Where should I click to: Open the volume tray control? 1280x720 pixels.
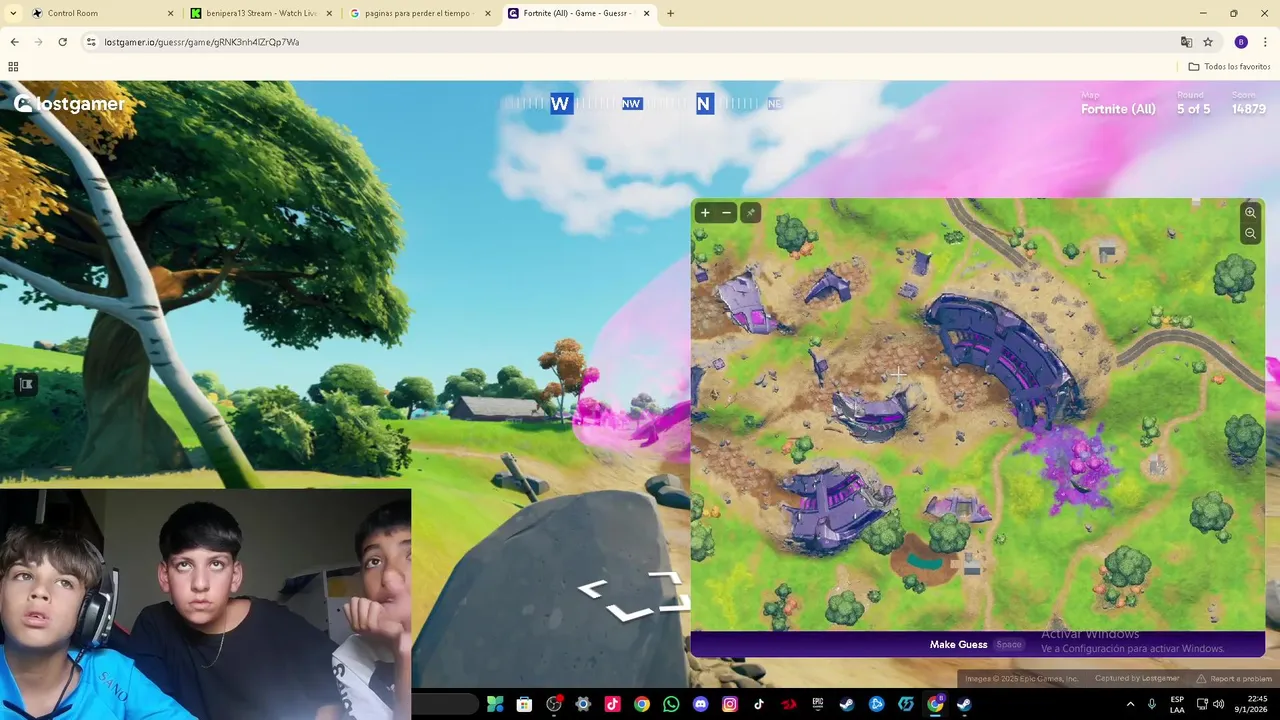1218,704
